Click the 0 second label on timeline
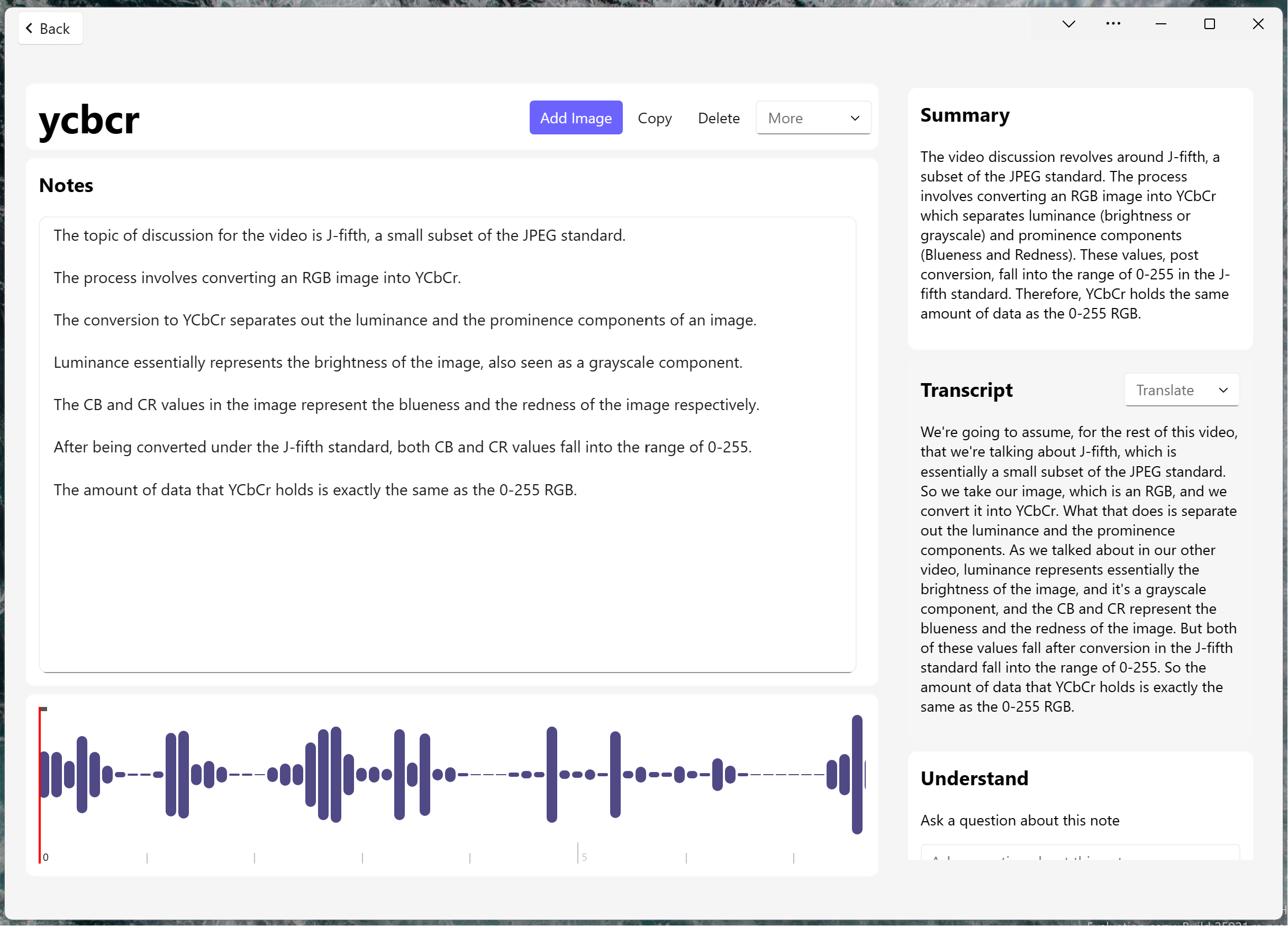This screenshot has height=926, width=1288. (x=46, y=857)
